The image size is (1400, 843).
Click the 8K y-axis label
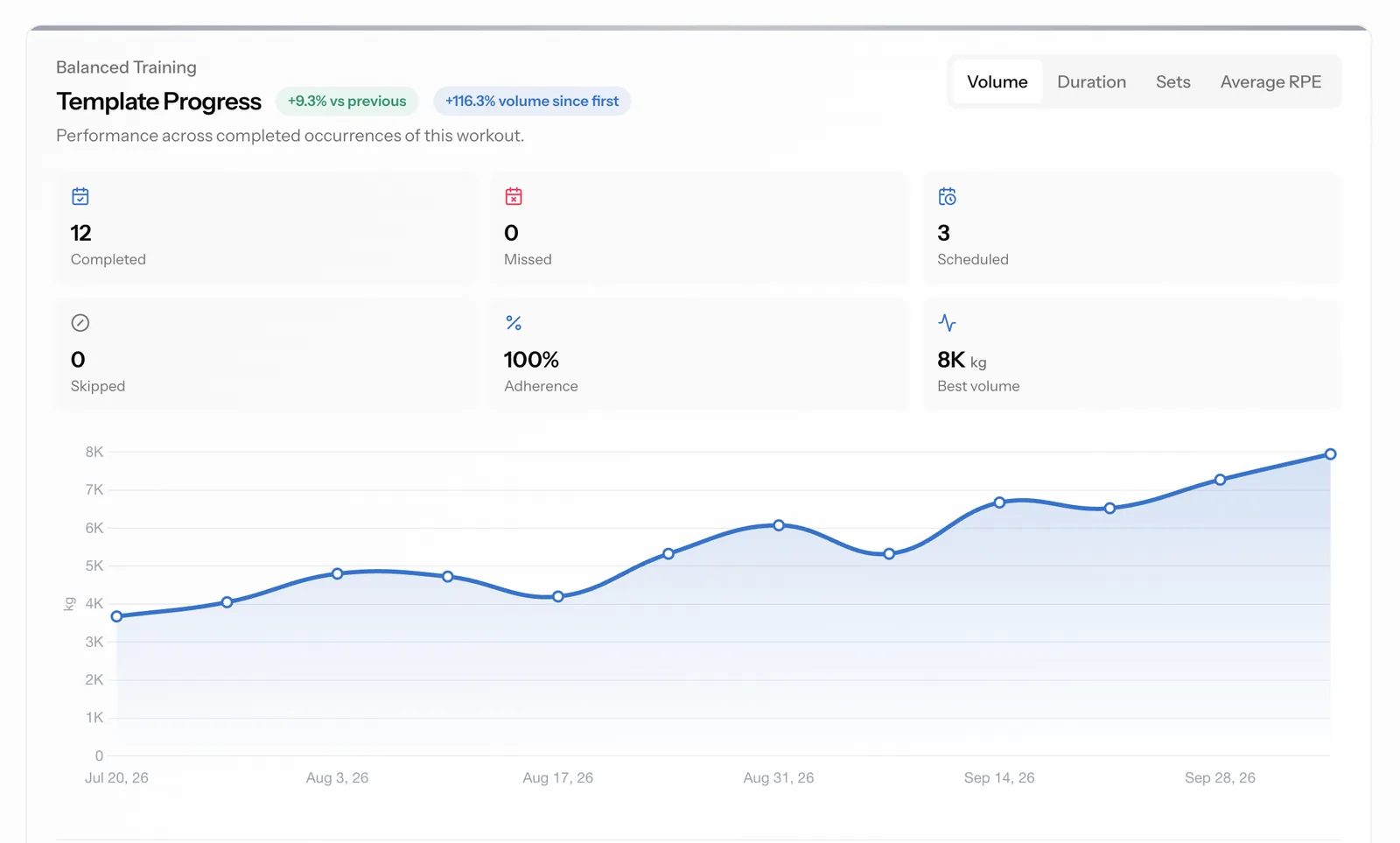(94, 452)
